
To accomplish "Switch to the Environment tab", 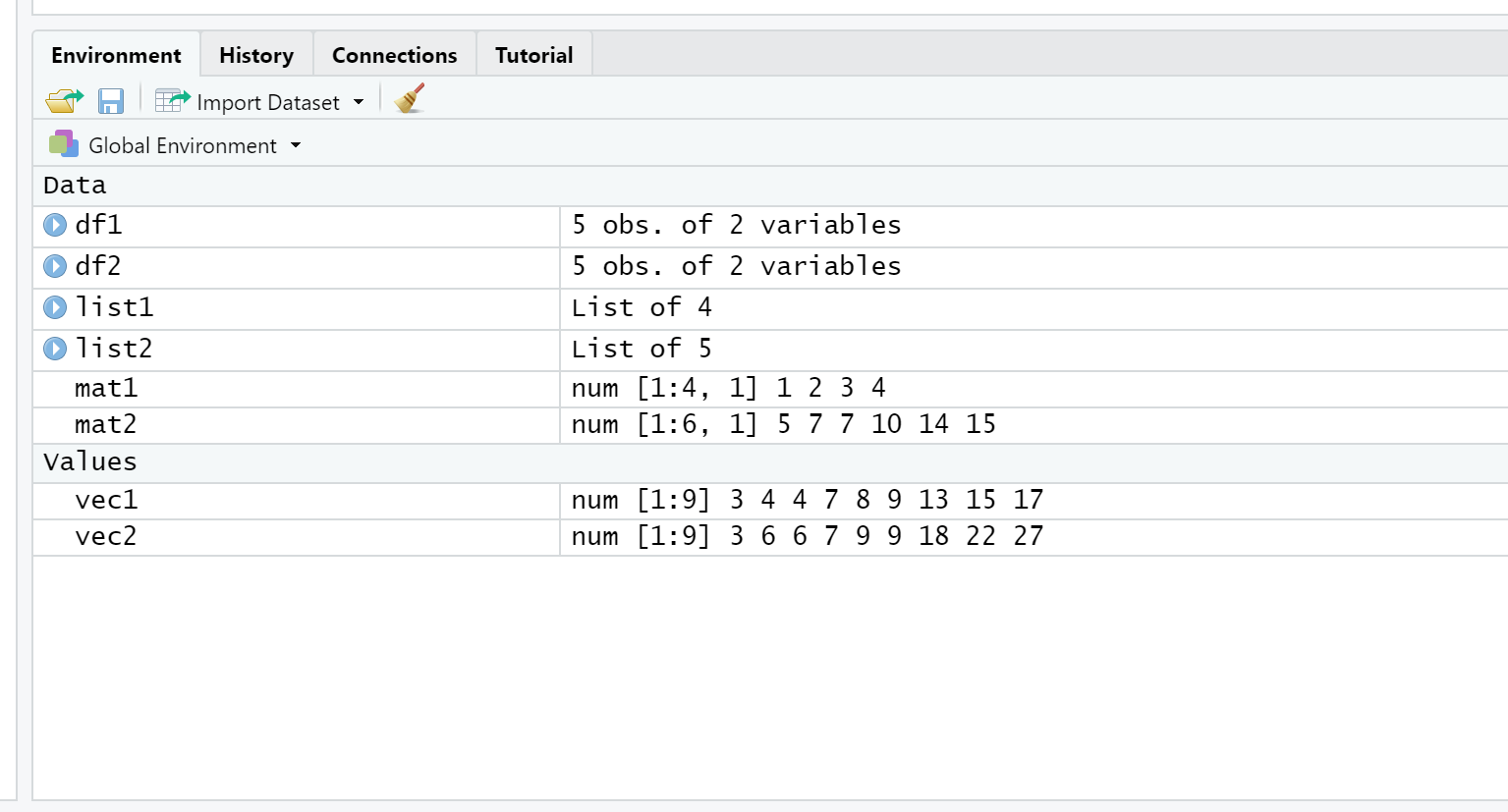I will coord(116,55).
